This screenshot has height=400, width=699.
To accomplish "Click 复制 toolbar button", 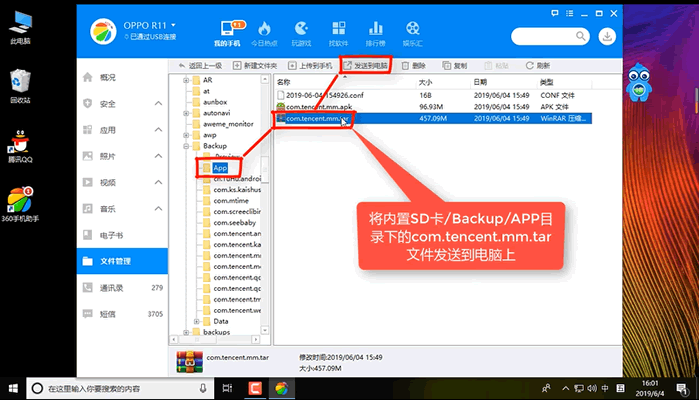I will (455, 66).
